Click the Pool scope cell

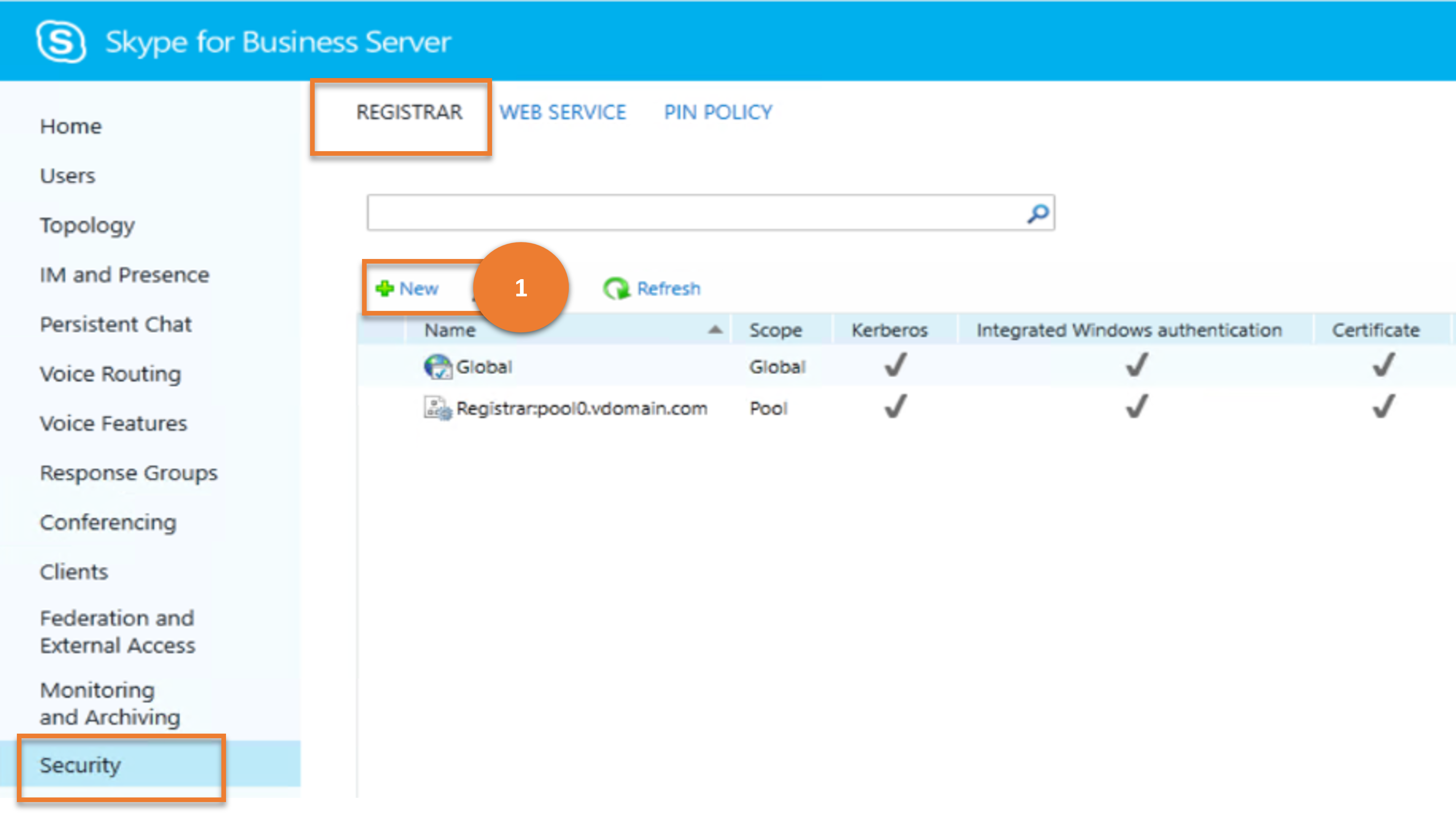768,408
